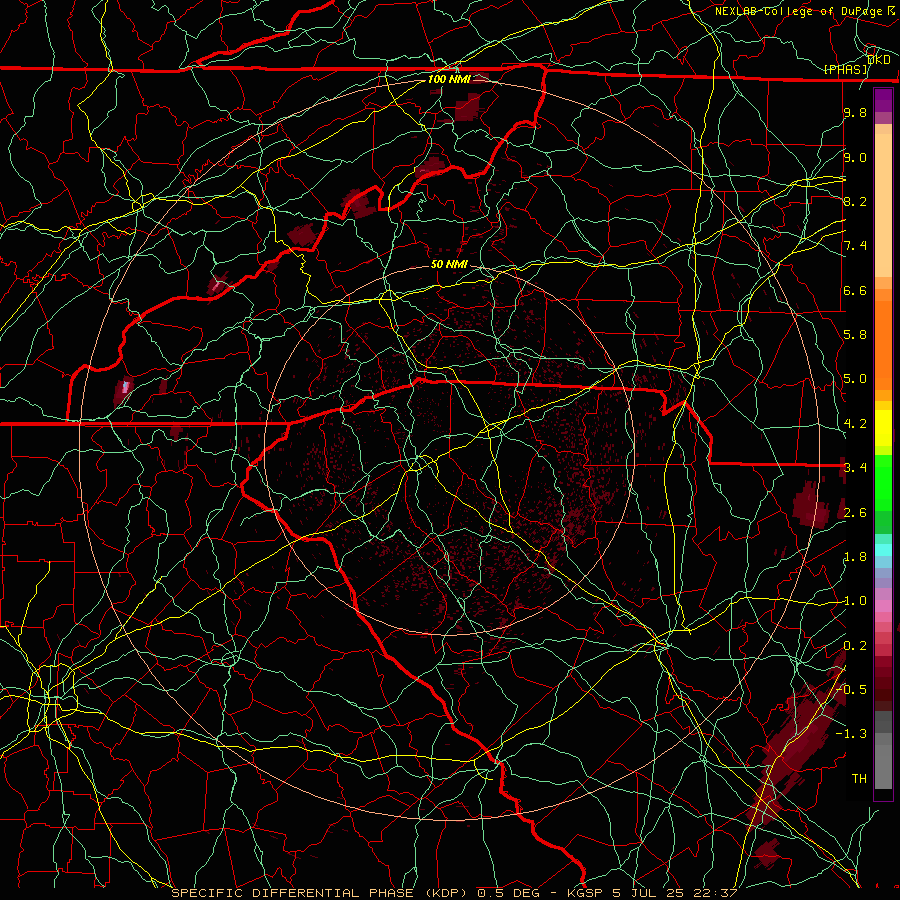Click the bright green band of the color scale

[883, 482]
